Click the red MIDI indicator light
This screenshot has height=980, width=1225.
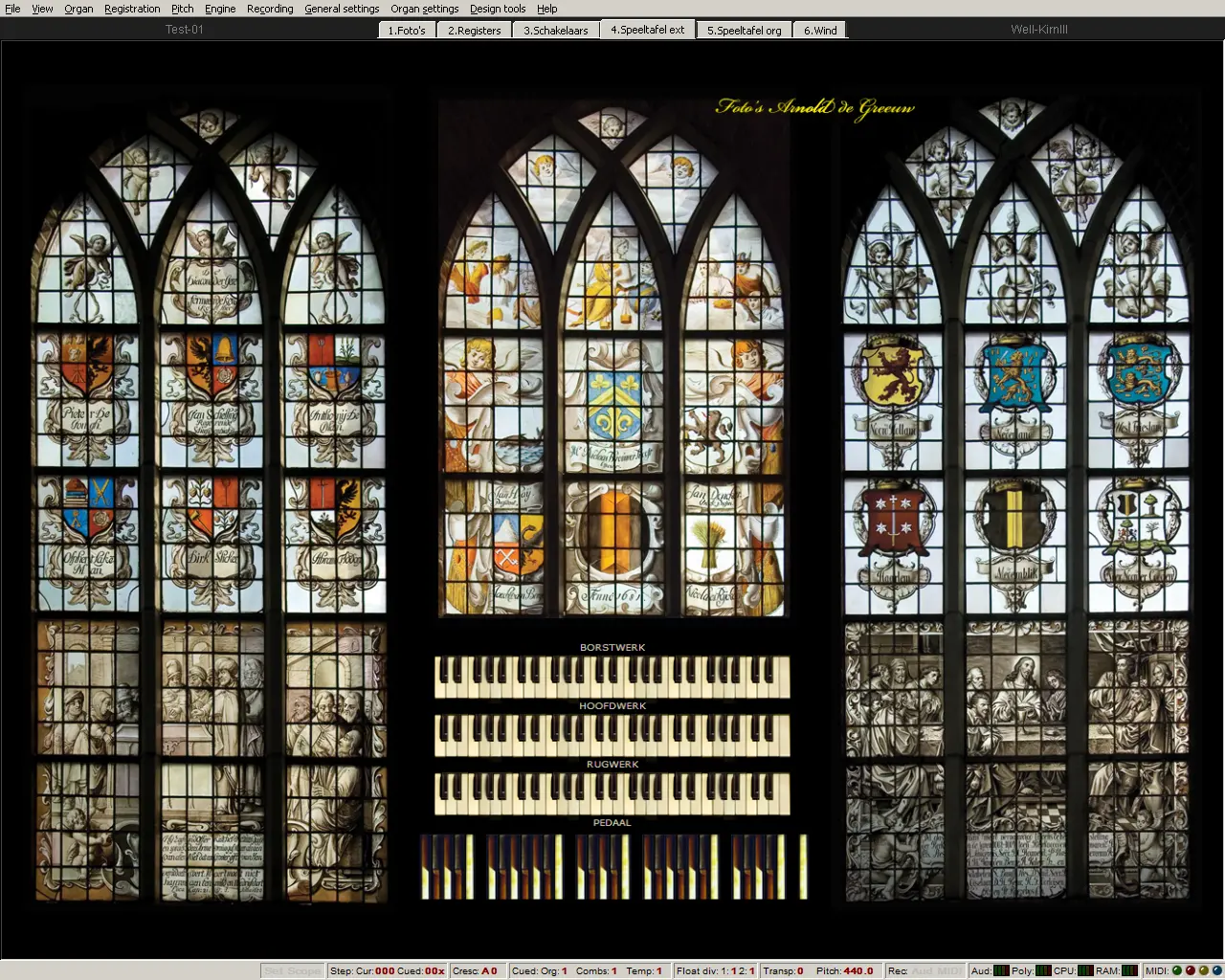pyautogui.click(x=1191, y=970)
